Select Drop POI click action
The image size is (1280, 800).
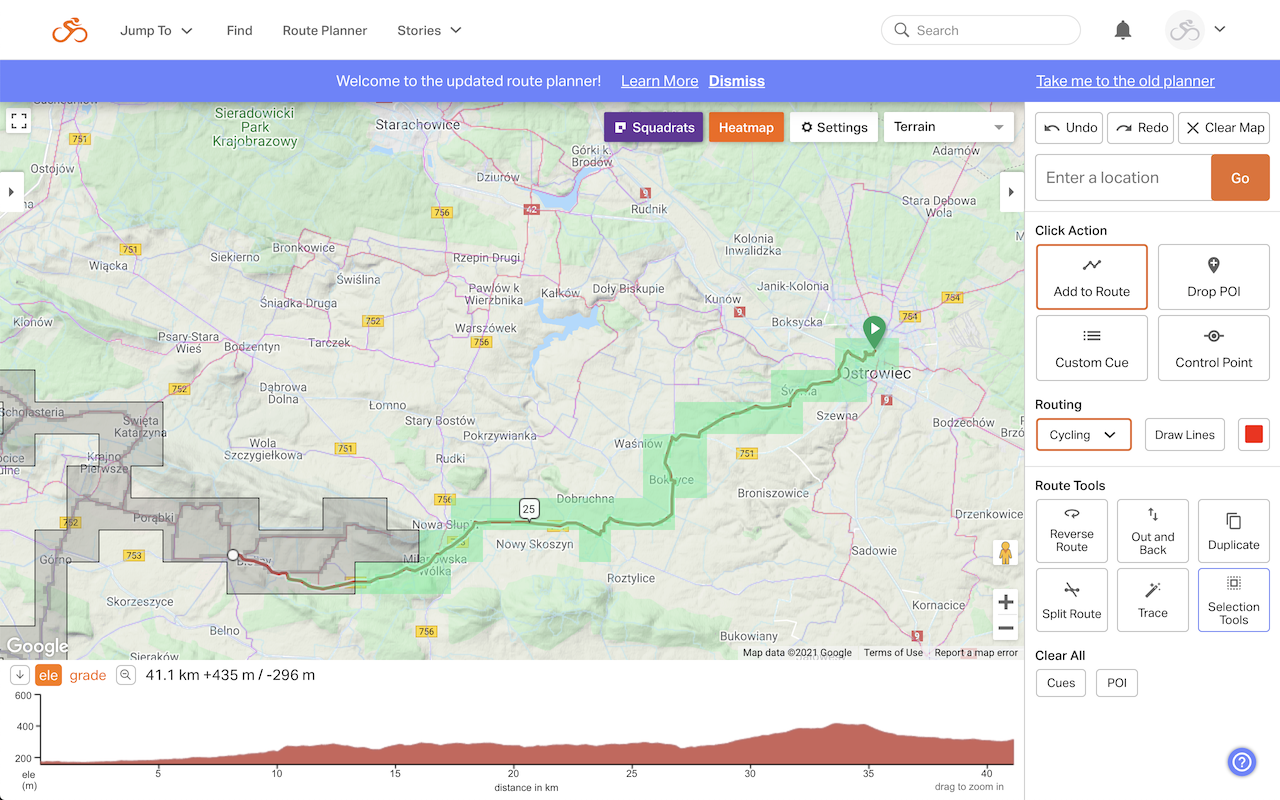click(1214, 277)
